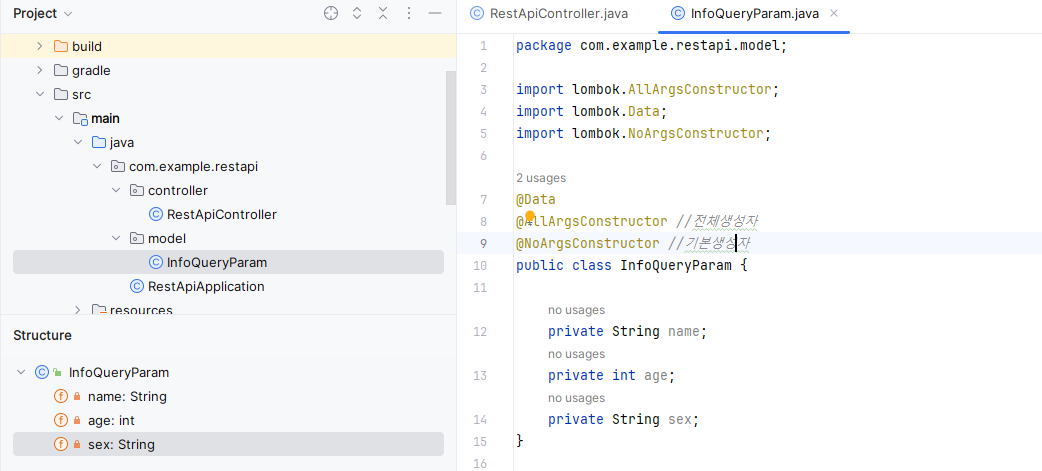Image resolution: width=1042 pixels, height=471 pixels.
Task: Open the Project panel options menu (three dots)
Action: coord(409,13)
